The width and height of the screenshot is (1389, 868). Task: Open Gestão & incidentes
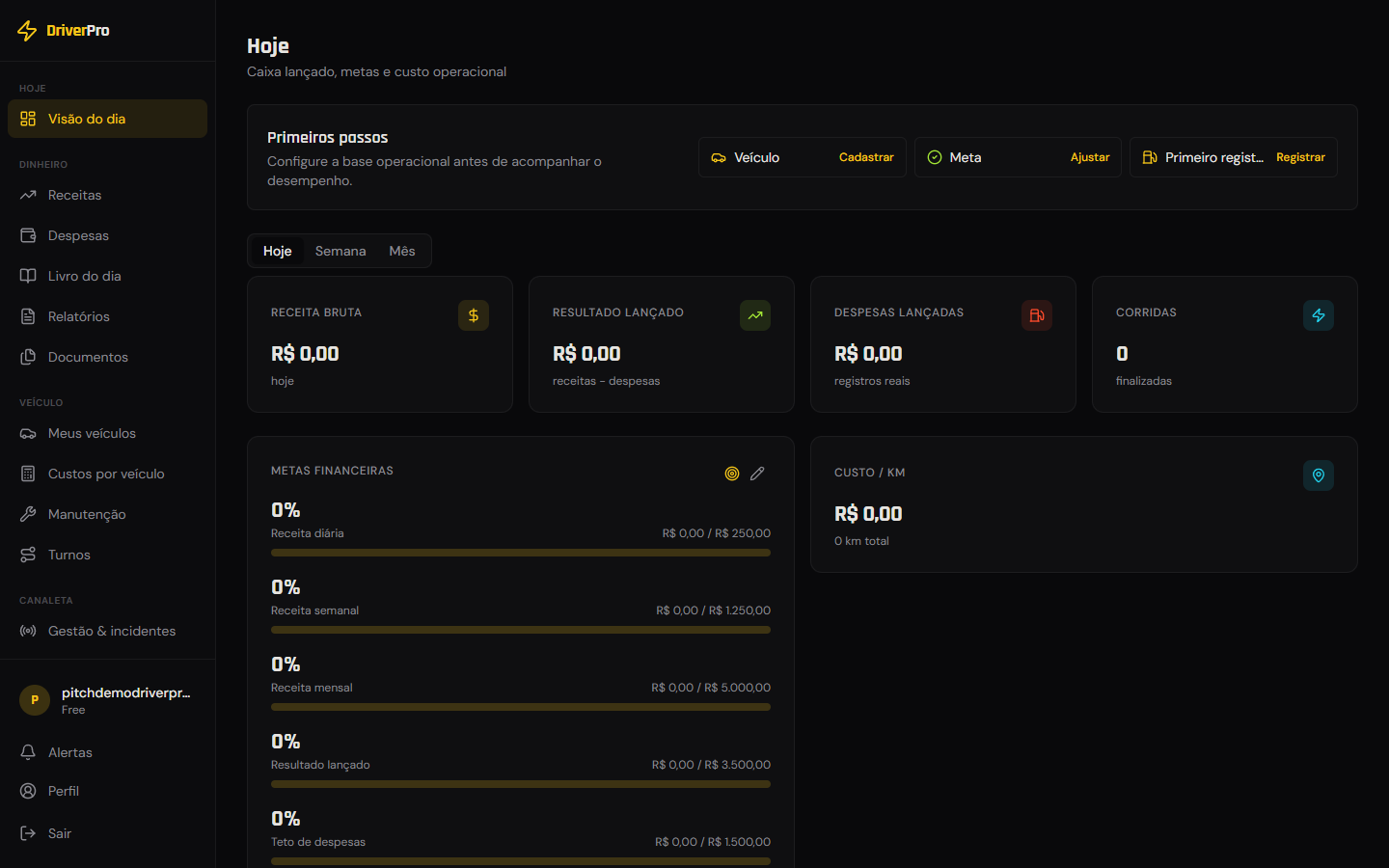107,631
